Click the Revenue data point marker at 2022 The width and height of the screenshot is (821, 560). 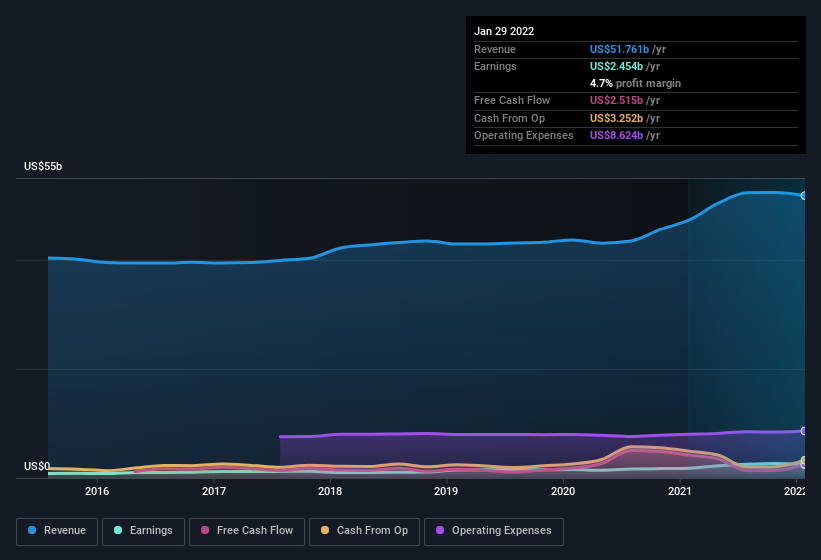point(803,196)
